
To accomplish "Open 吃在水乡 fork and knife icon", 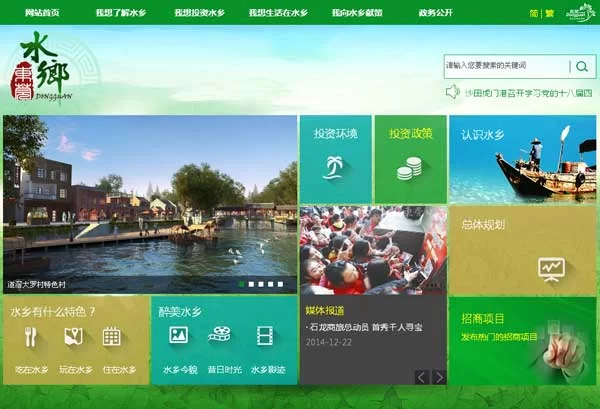I will pyautogui.click(x=32, y=337).
